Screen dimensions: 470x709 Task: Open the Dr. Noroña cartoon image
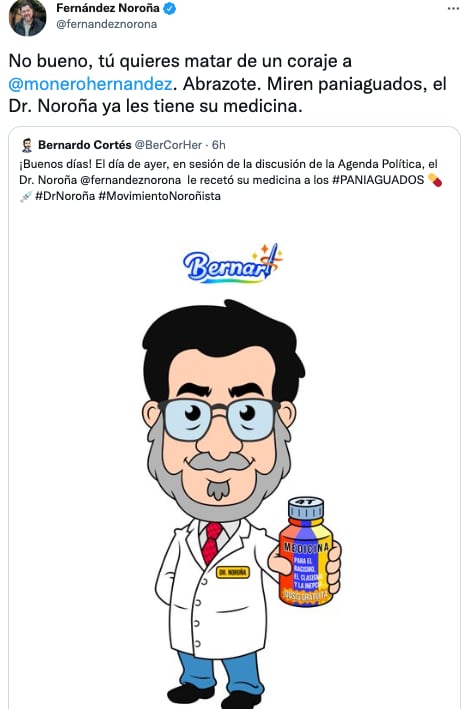click(234, 461)
